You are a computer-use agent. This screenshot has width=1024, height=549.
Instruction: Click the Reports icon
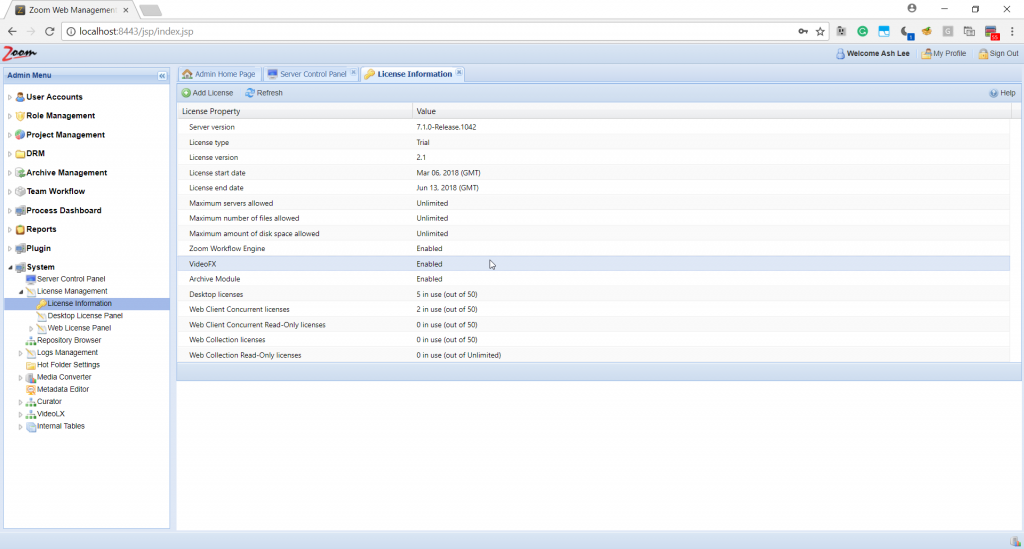point(20,229)
